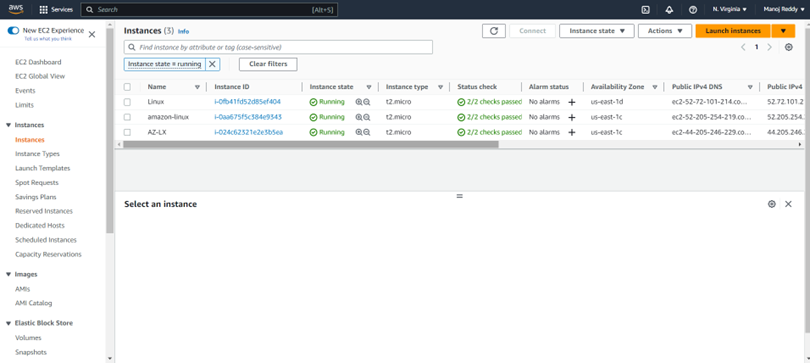
Task: Go to the next results page
Action: pos(770,47)
